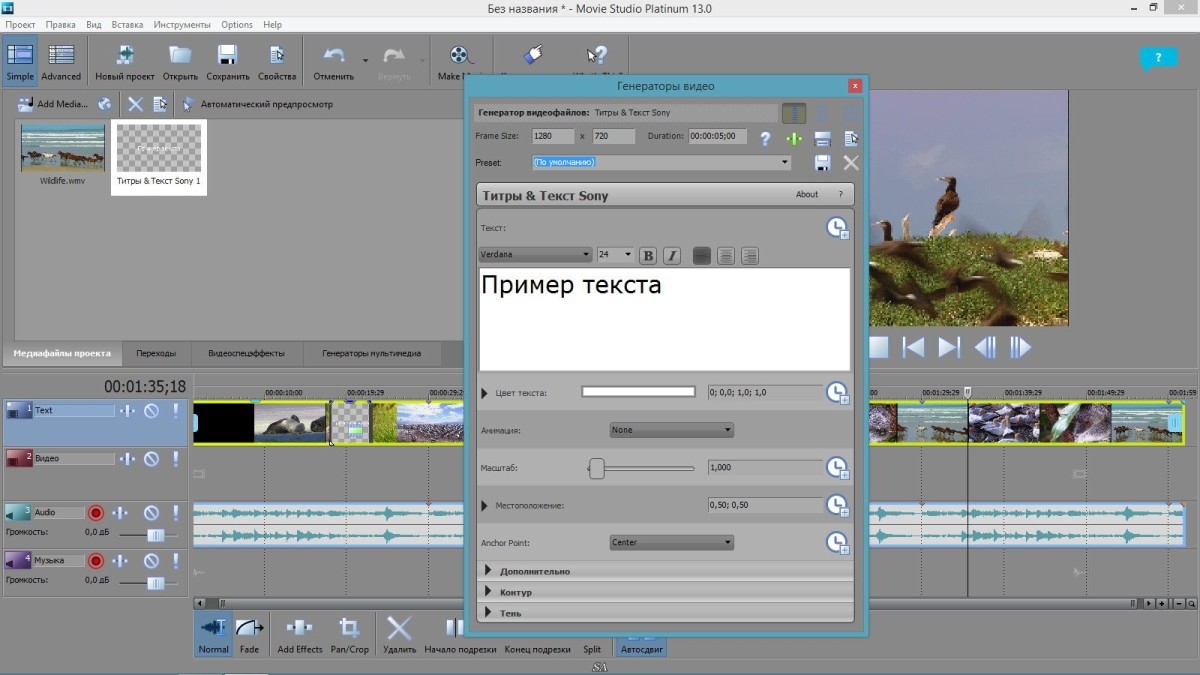Screen dimensions: 1200x675
Task: Save the preset with floppy icon
Action: point(823,162)
